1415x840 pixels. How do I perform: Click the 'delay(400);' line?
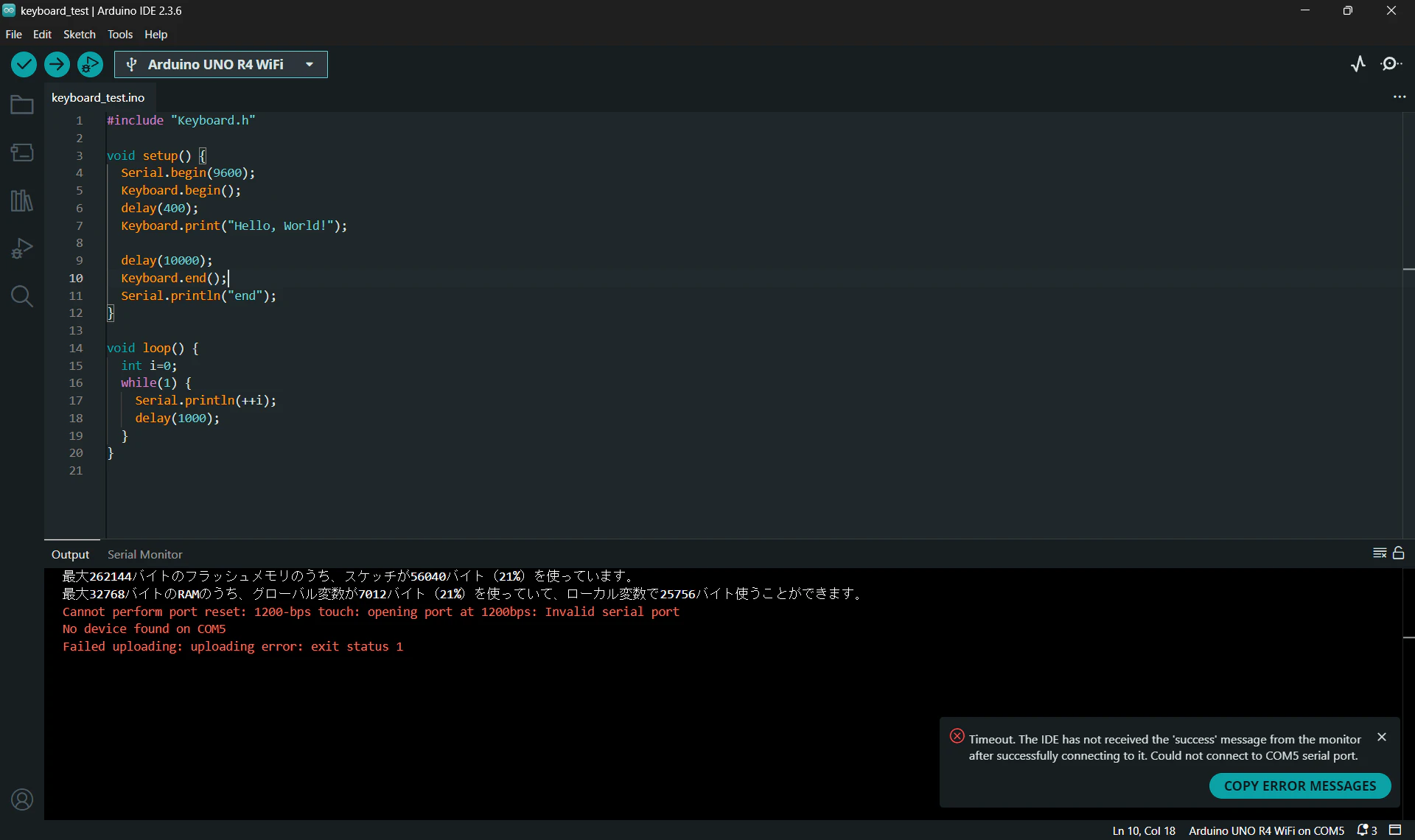coord(160,208)
